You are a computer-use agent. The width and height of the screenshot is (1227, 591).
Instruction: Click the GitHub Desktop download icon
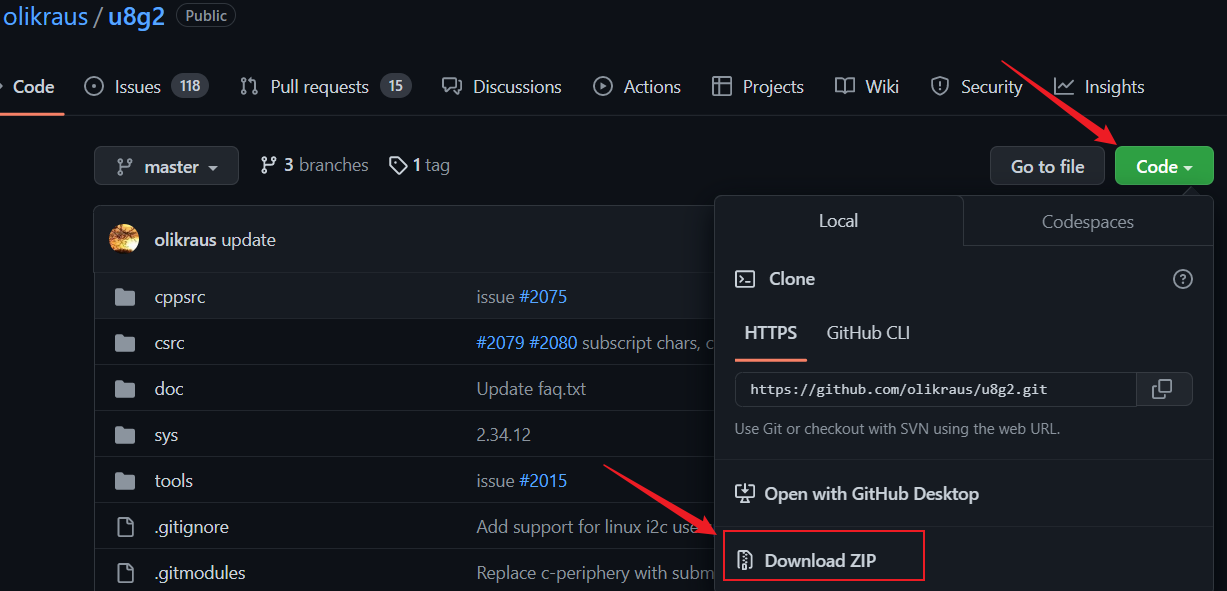[745, 493]
